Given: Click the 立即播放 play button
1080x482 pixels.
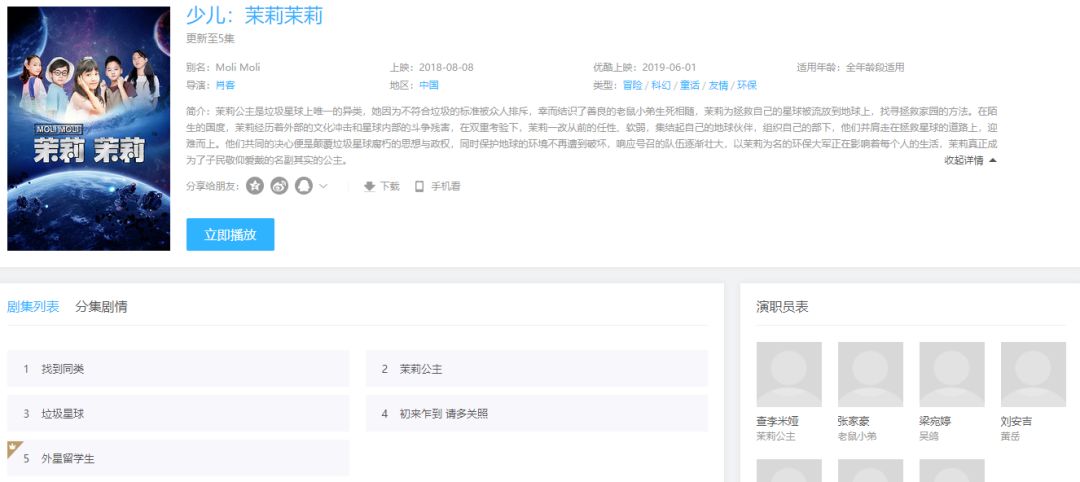Looking at the screenshot, I should pyautogui.click(x=230, y=234).
